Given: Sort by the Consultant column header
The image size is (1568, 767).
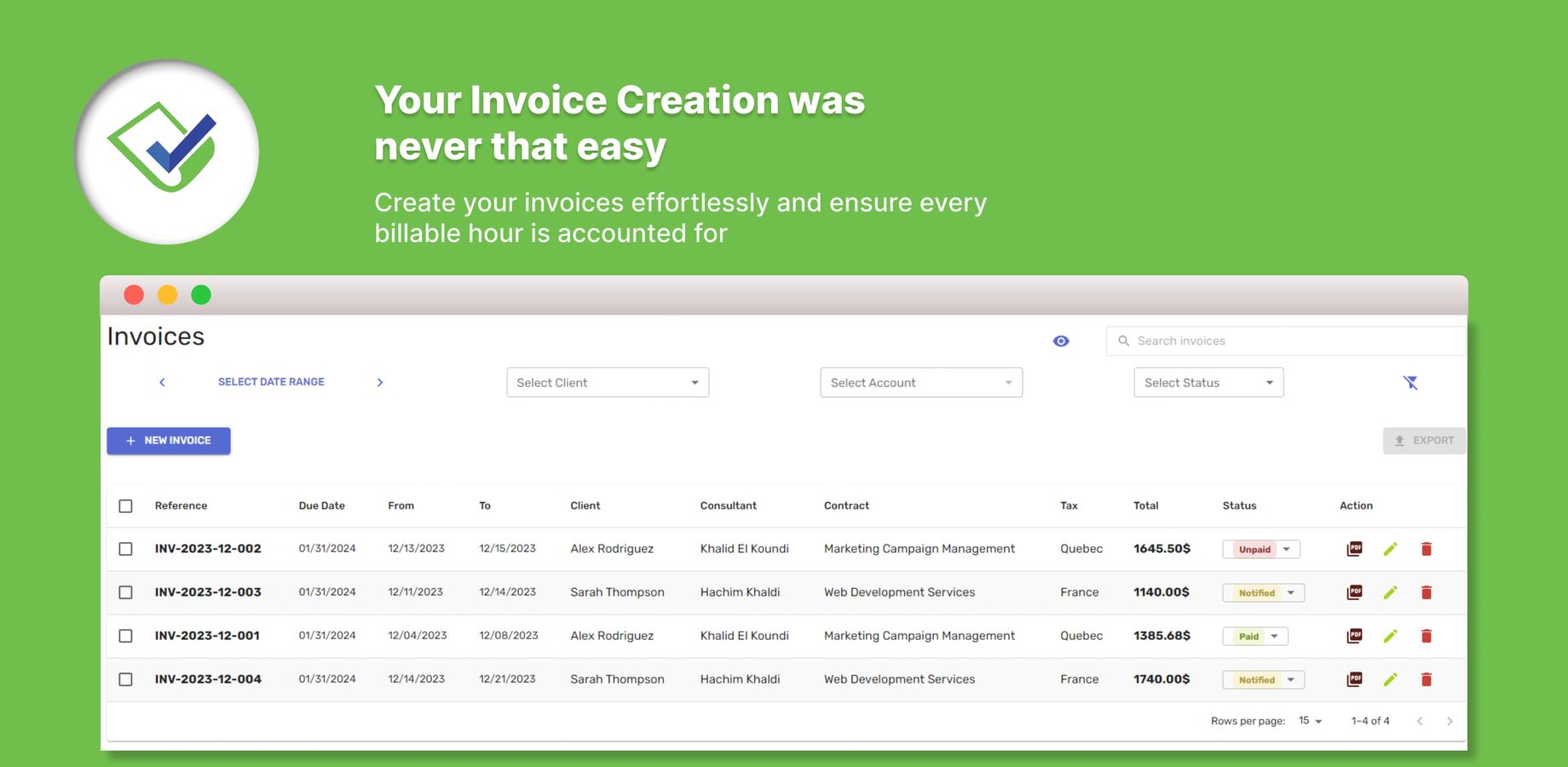Looking at the screenshot, I should coord(729,505).
